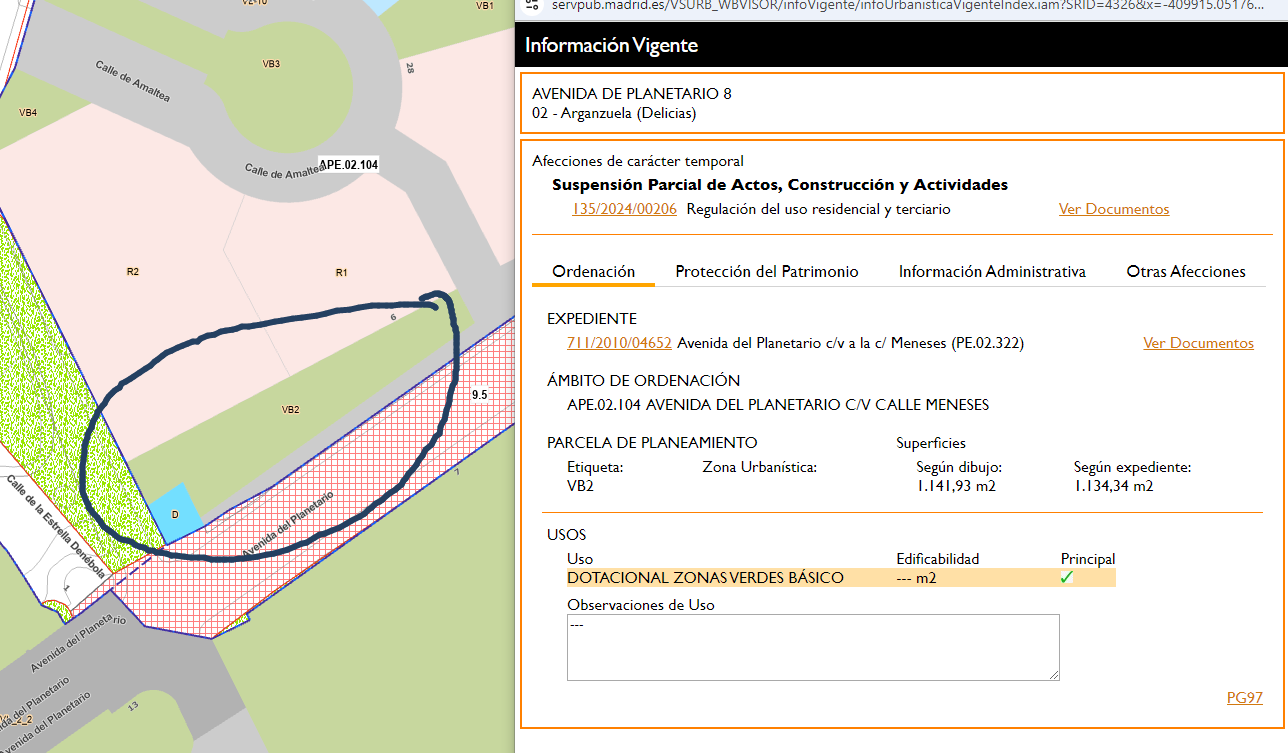The width and height of the screenshot is (1288, 753).
Task: Click inside the Observaciones de Uso text box
Action: (812, 647)
